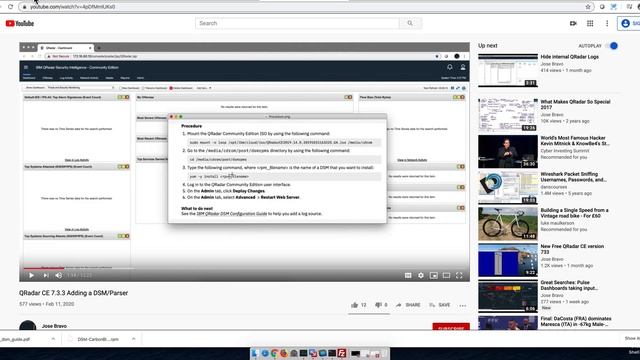Click the sign in account button
Screen dimensions: 640x360
(x=629, y=24)
